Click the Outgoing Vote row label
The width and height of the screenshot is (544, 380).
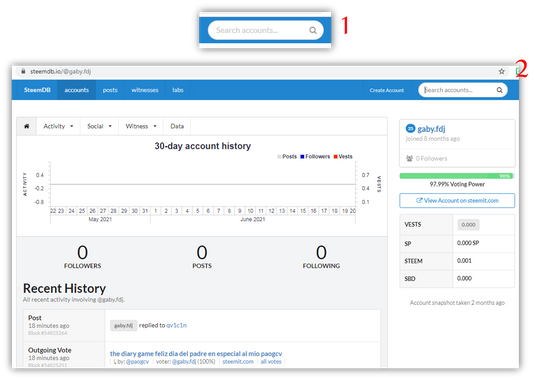point(50,350)
